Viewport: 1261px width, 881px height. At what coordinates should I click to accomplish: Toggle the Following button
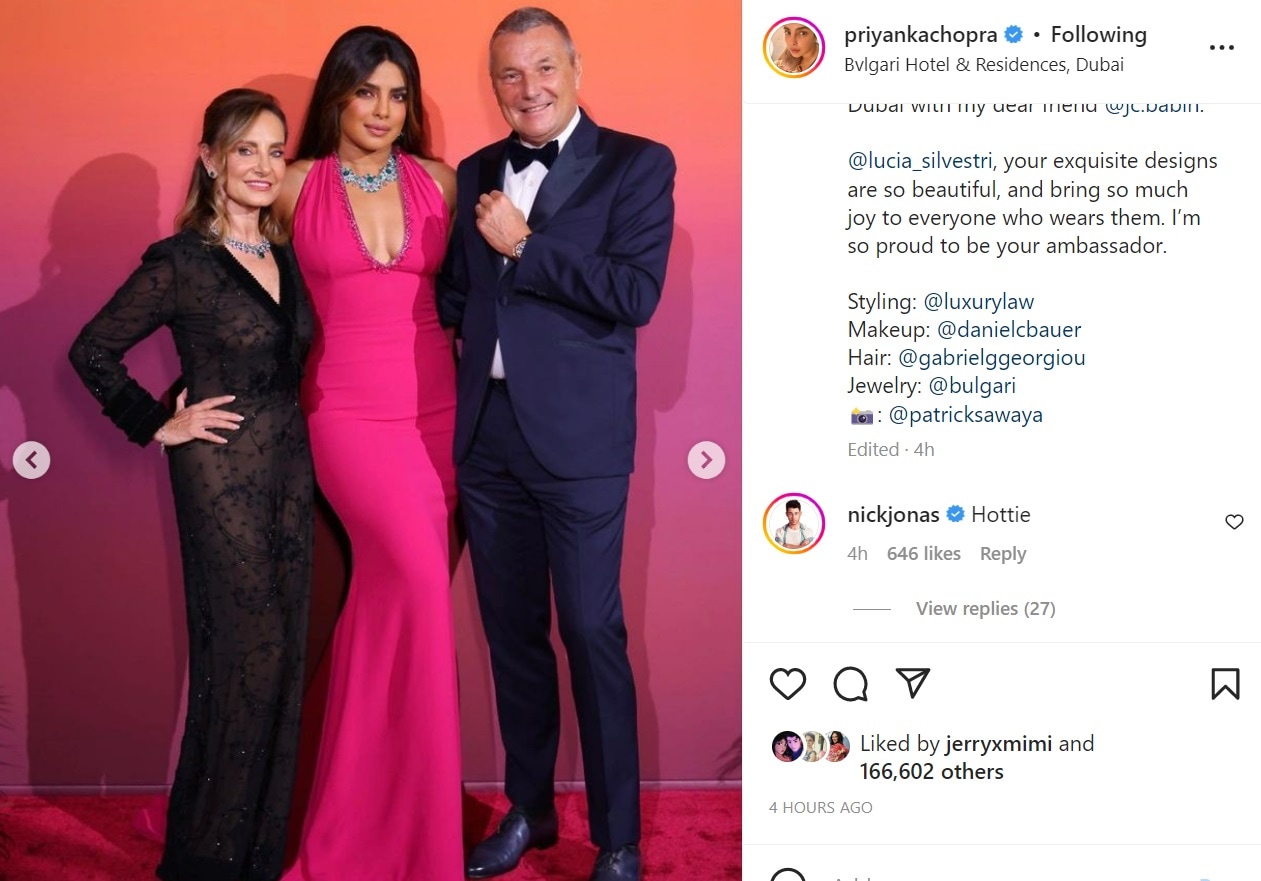point(1098,35)
